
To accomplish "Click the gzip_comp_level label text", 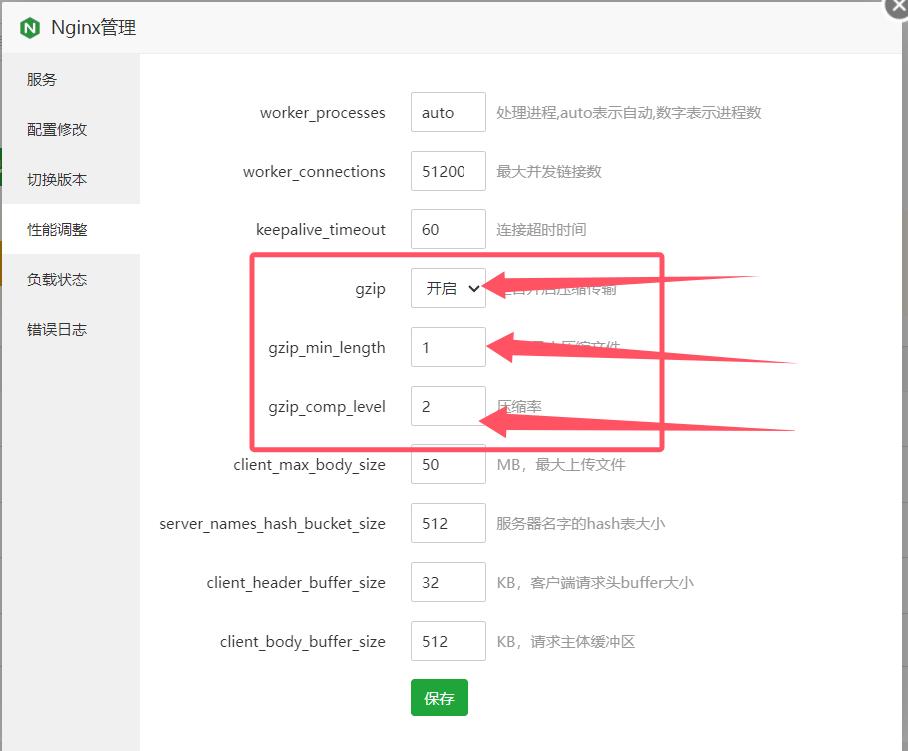I will click(327, 407).
